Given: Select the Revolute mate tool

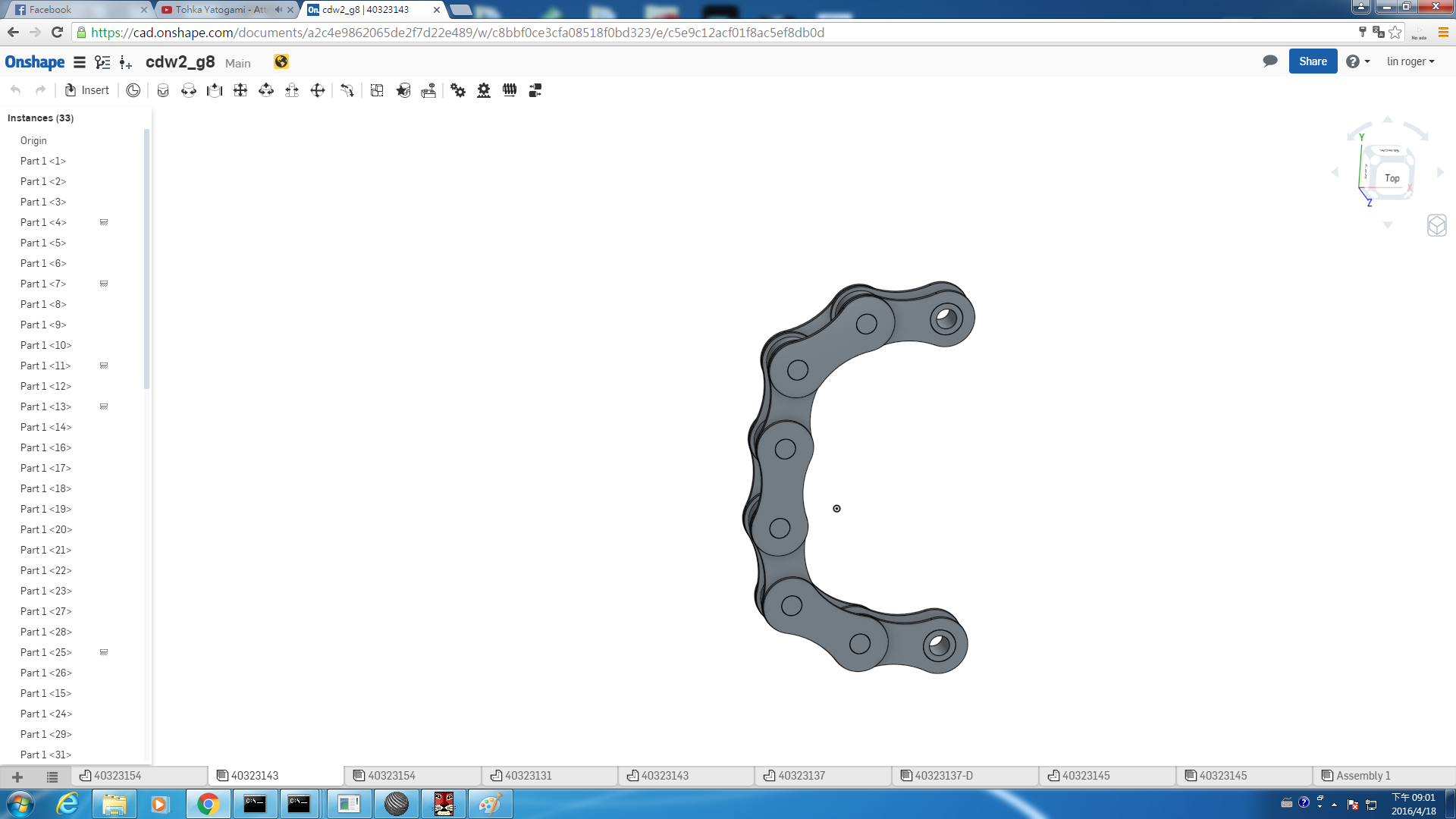Looking at the screenshot, I should (x=189, y=90).
